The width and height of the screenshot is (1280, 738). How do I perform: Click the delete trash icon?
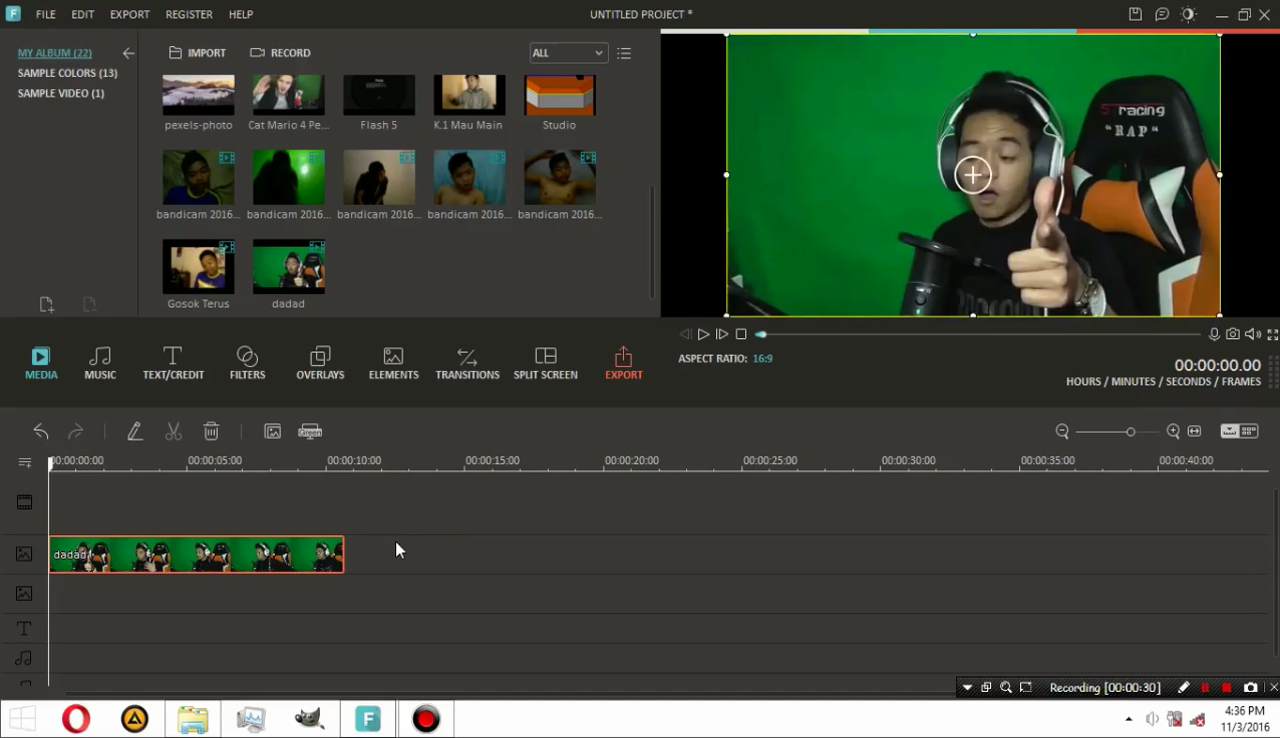click(x=211, y=432)
